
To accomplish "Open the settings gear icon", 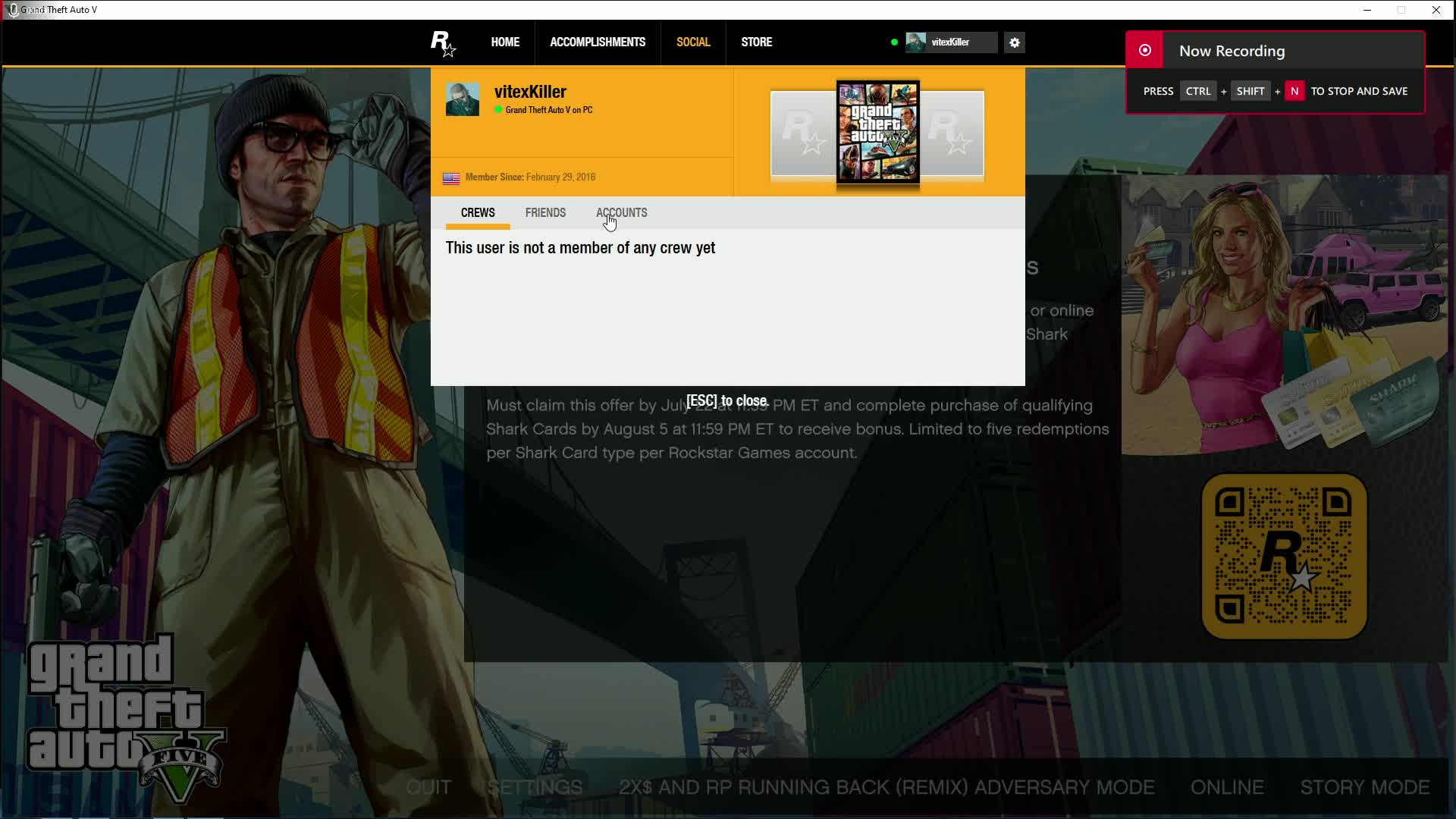I will click(1015, 42).
